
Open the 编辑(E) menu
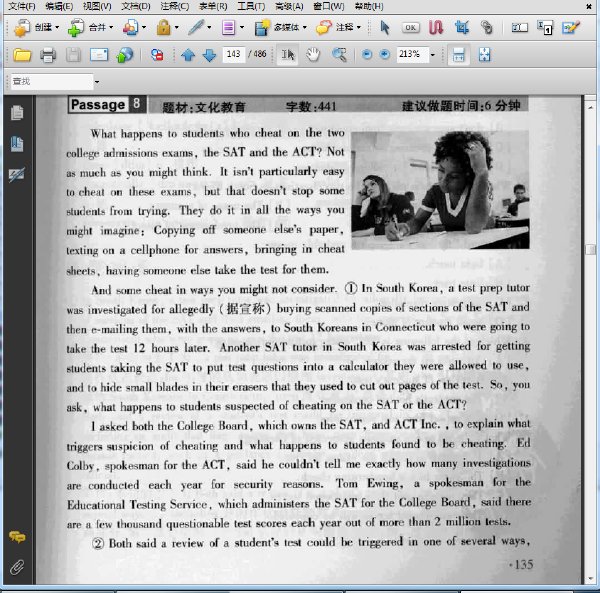[x=59, y=6]
